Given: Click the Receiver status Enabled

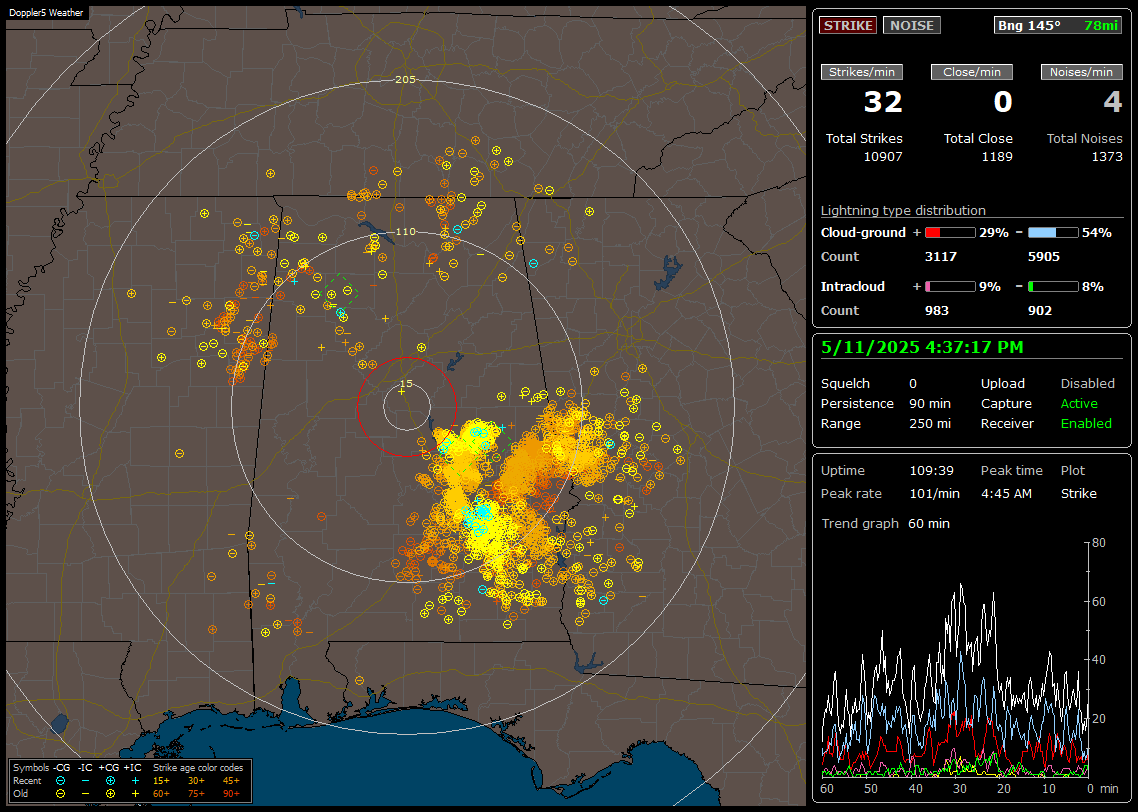Looking at the screenshot, I should [1086, 424].
